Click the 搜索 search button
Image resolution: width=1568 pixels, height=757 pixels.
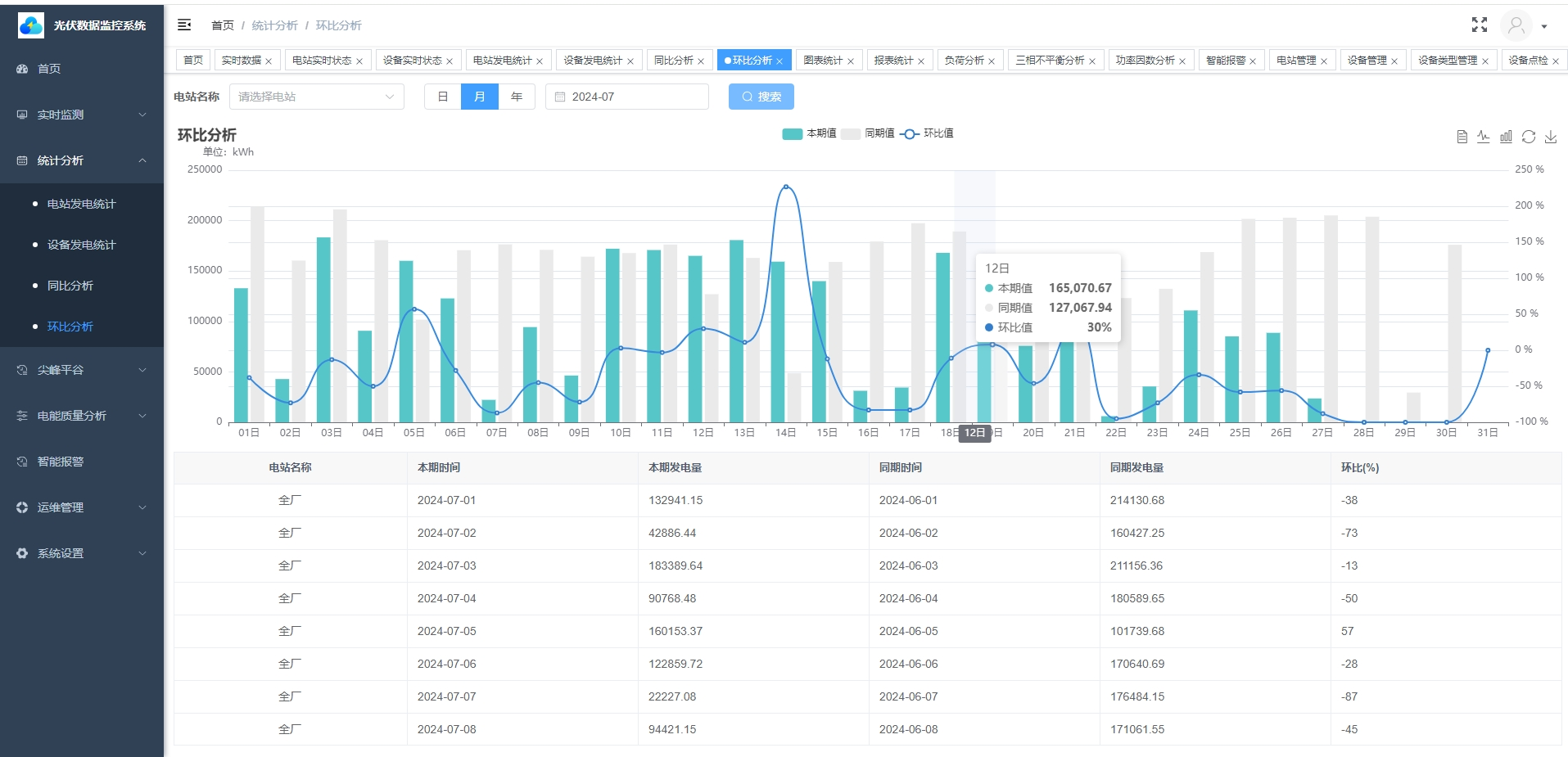pos(761,97)
